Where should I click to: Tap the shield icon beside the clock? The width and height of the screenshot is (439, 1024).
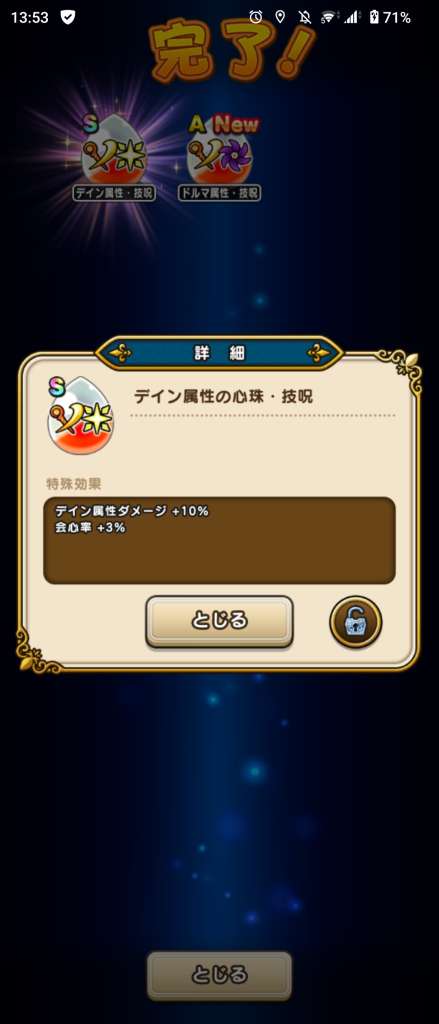pos(67,18)
